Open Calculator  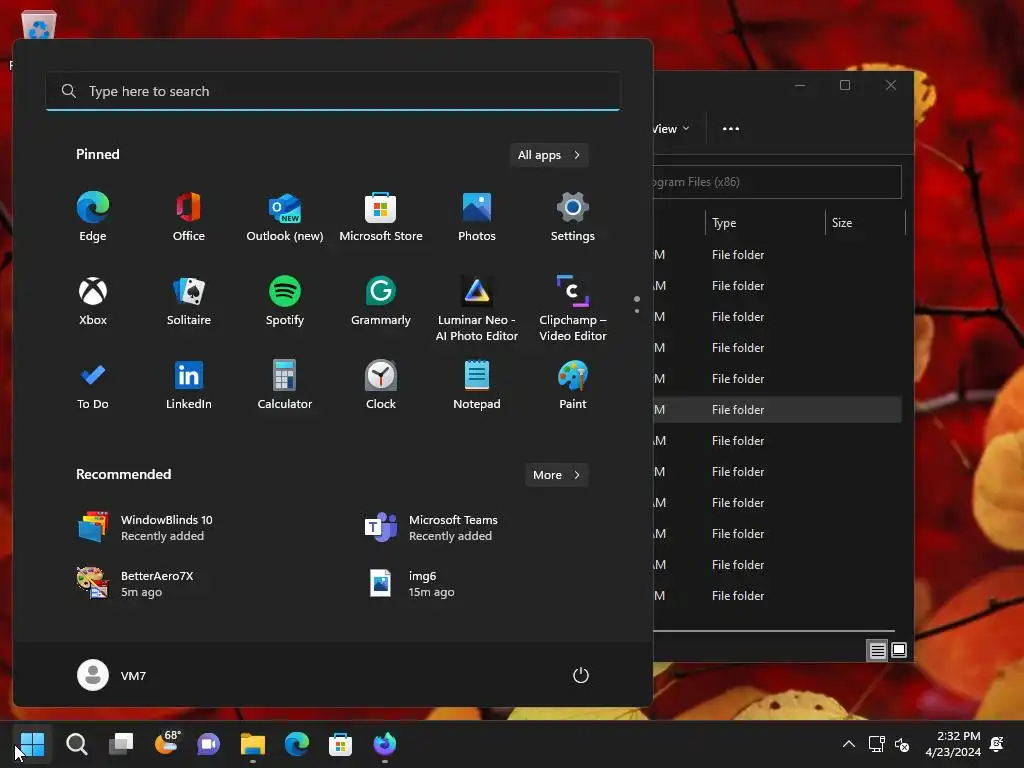click(285, 385)
